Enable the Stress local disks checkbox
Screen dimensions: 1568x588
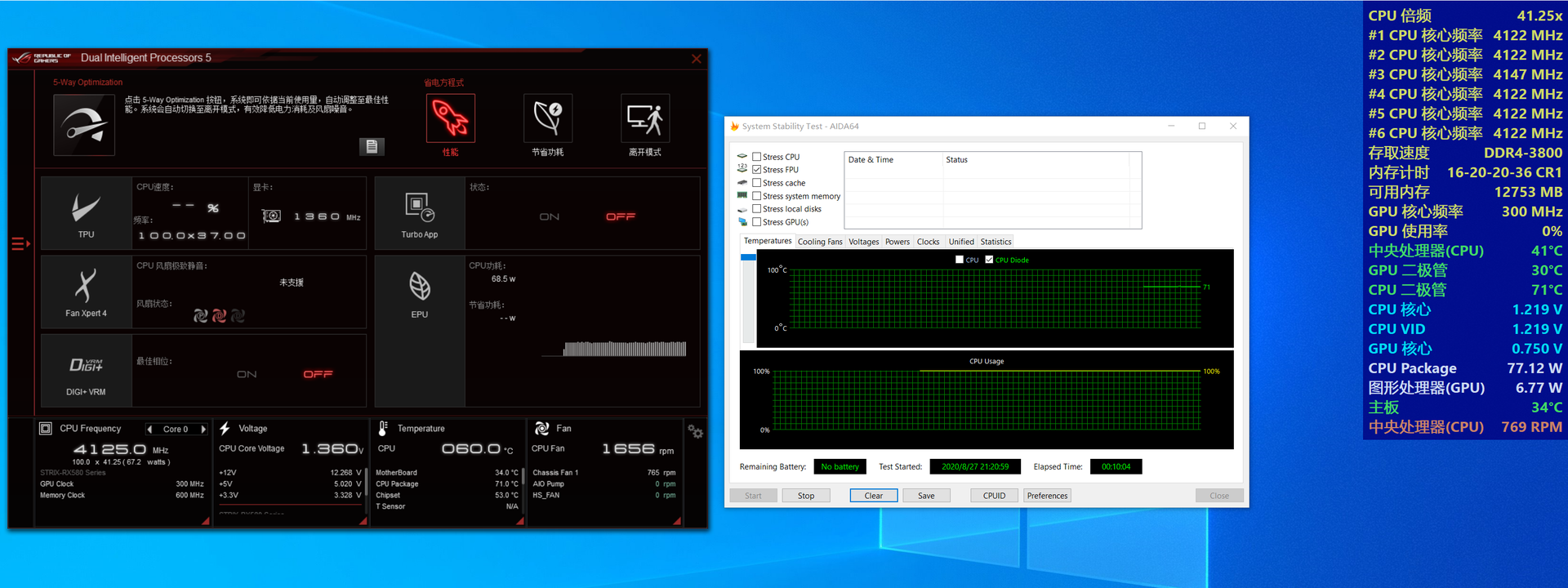pos(756,209)
